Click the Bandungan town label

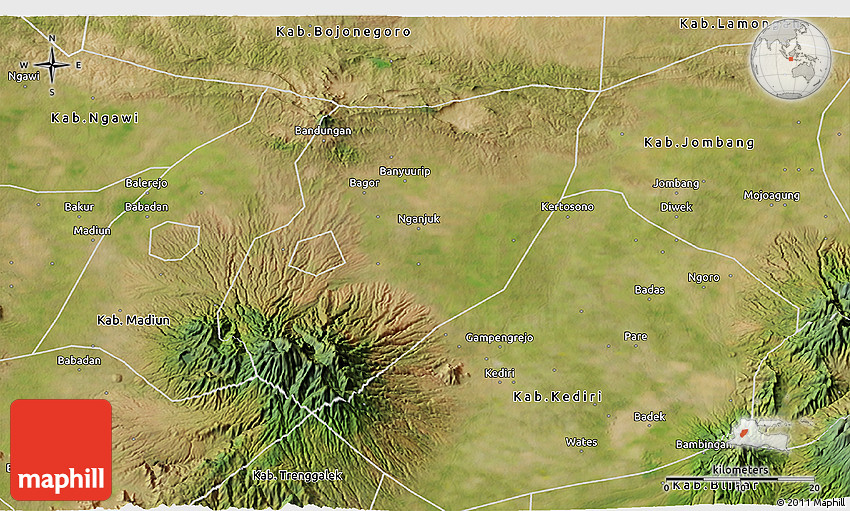(323, 131)
